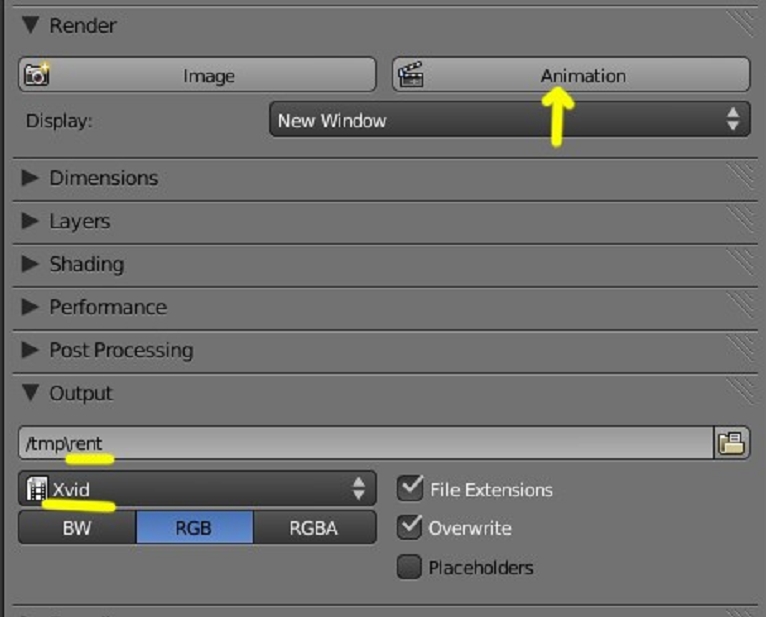
Task: Click the film strip icon beside Xvid
Action: click(37, 489)
